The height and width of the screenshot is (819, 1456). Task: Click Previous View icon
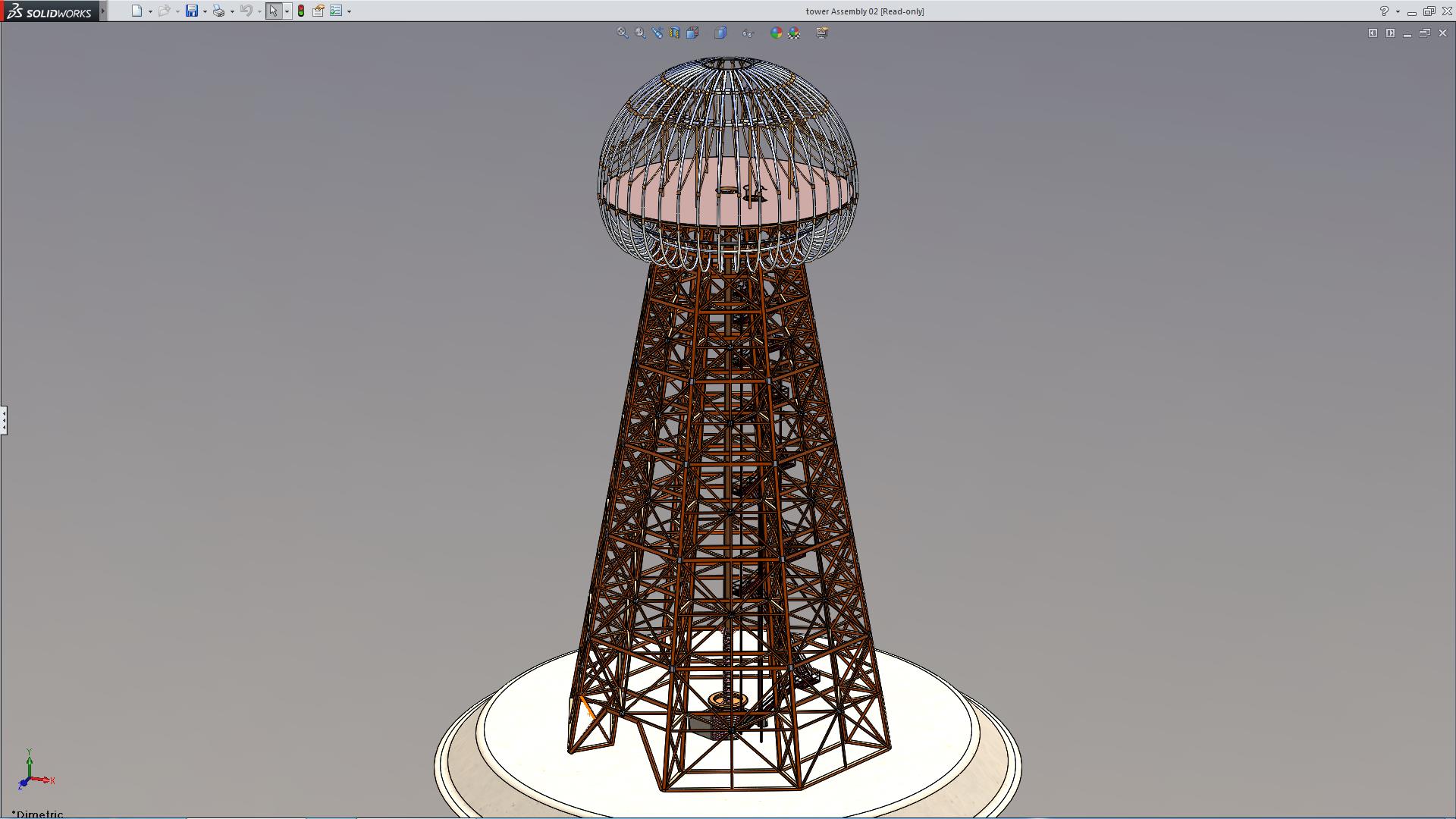click(657, 33)
